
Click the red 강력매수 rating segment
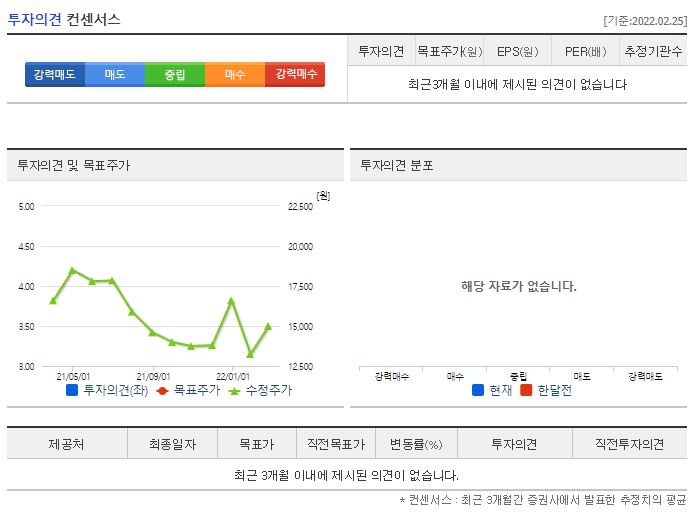point(295,74)
